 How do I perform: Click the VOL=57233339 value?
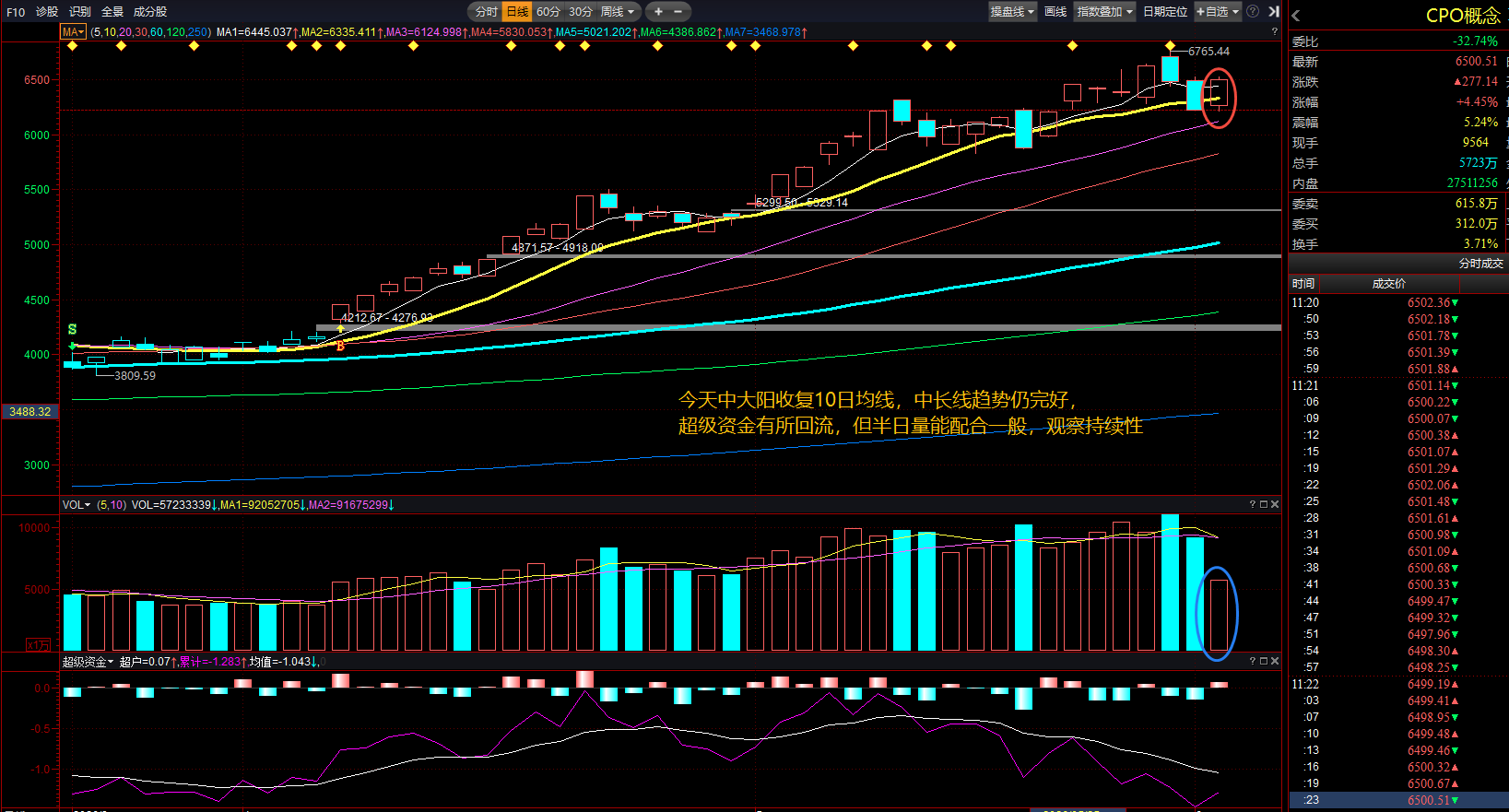pos(175,505)
